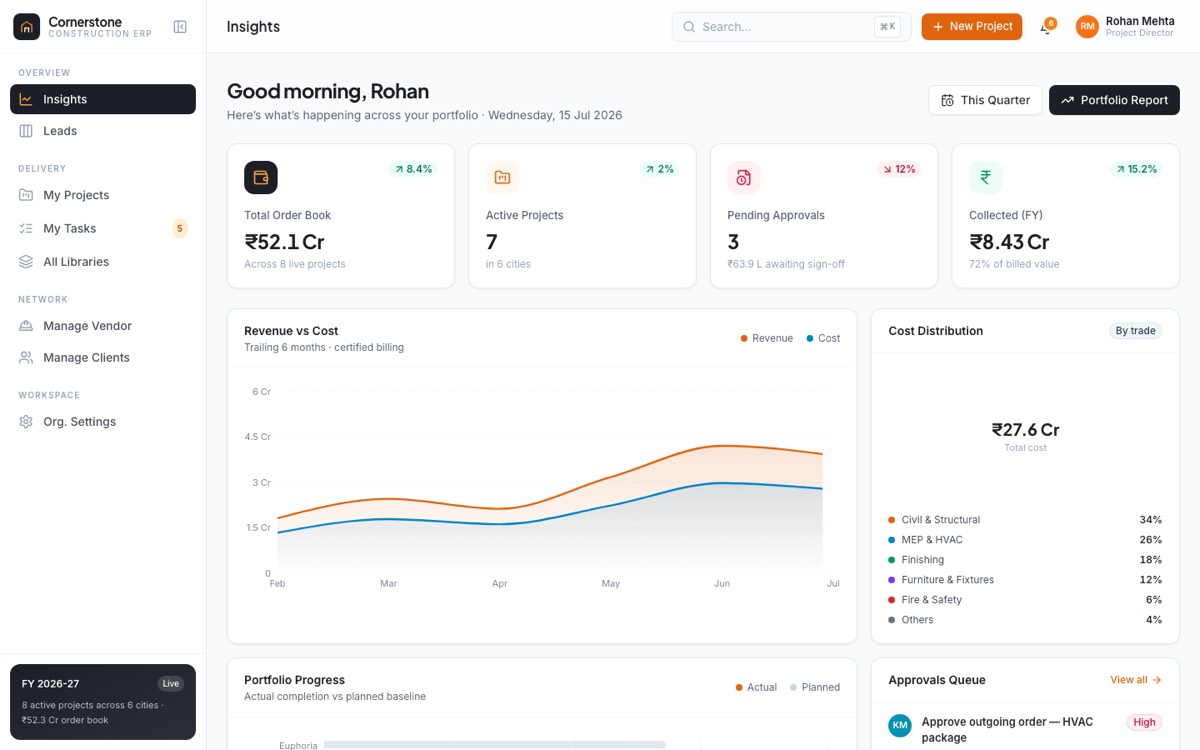
Task: Open the By trade filter chip
Action: tap(1135, 331)
